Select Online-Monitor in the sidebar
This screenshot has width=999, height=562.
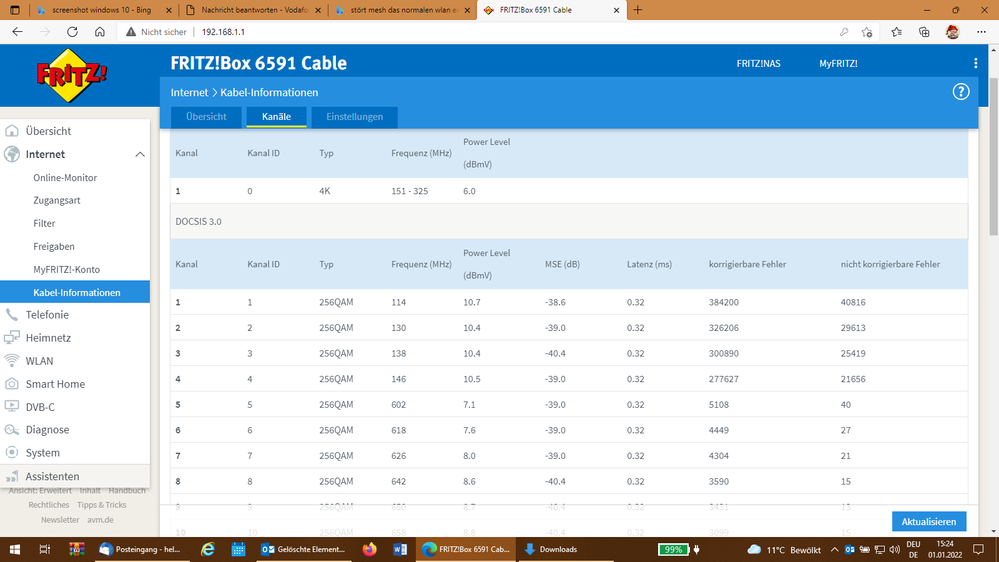(x=65, y=178)
